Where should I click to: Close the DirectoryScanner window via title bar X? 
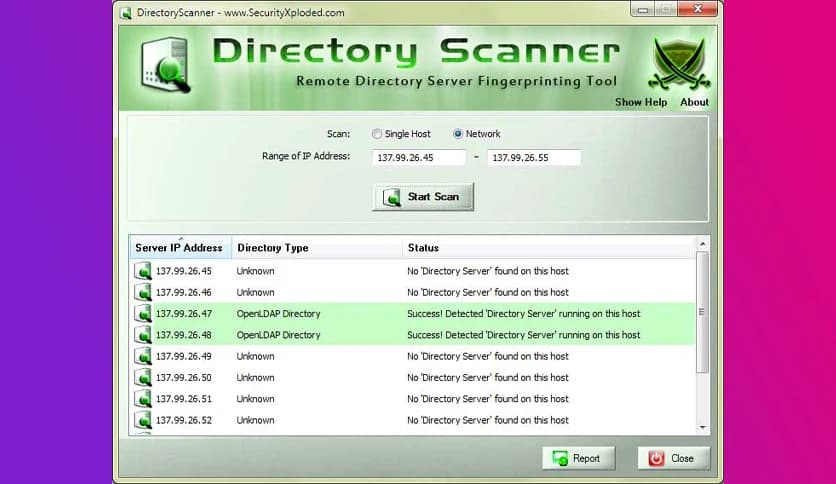[x=697, y=9]
